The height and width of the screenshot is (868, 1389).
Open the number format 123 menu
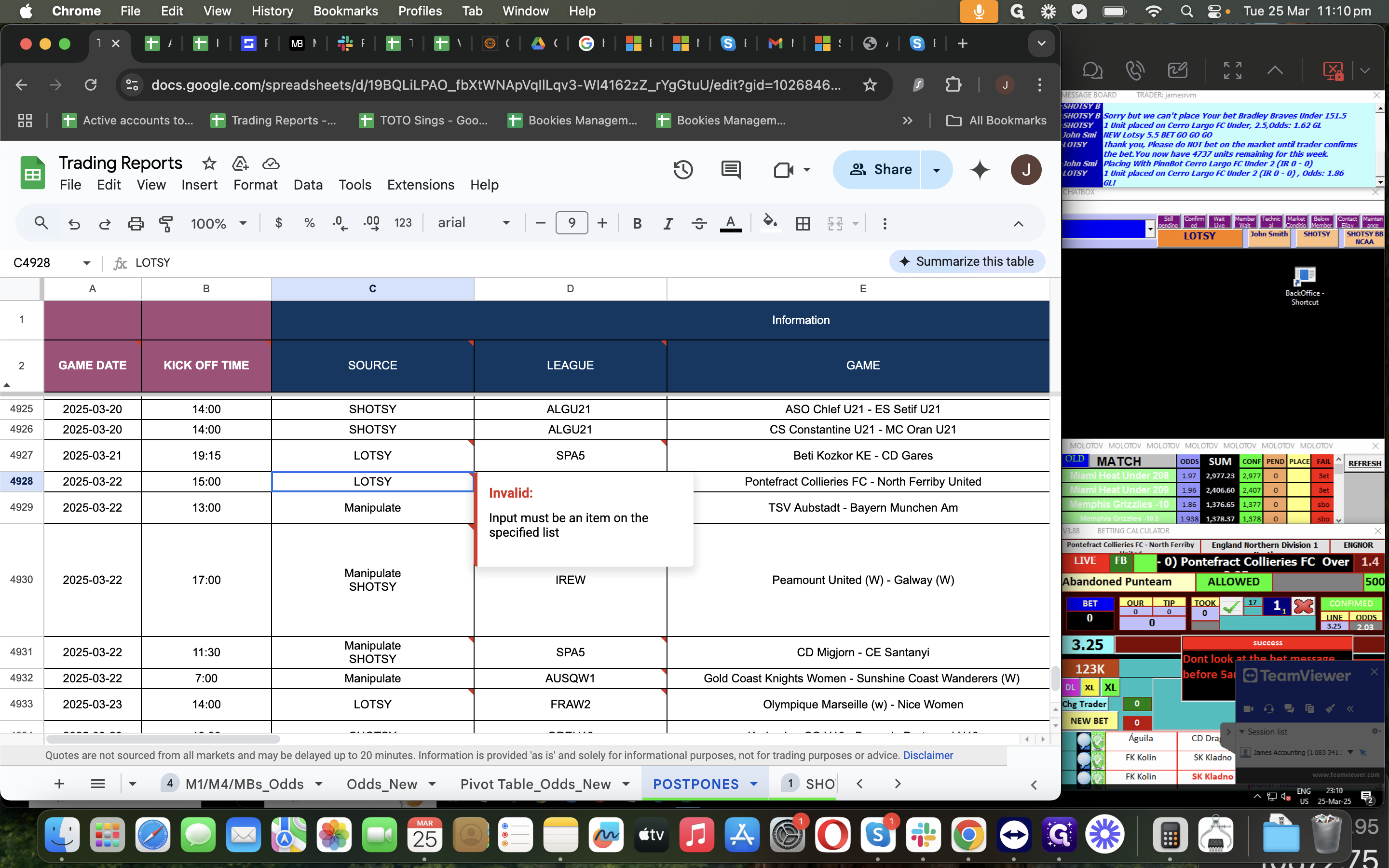pyautogui.click(x=403, y=223)
